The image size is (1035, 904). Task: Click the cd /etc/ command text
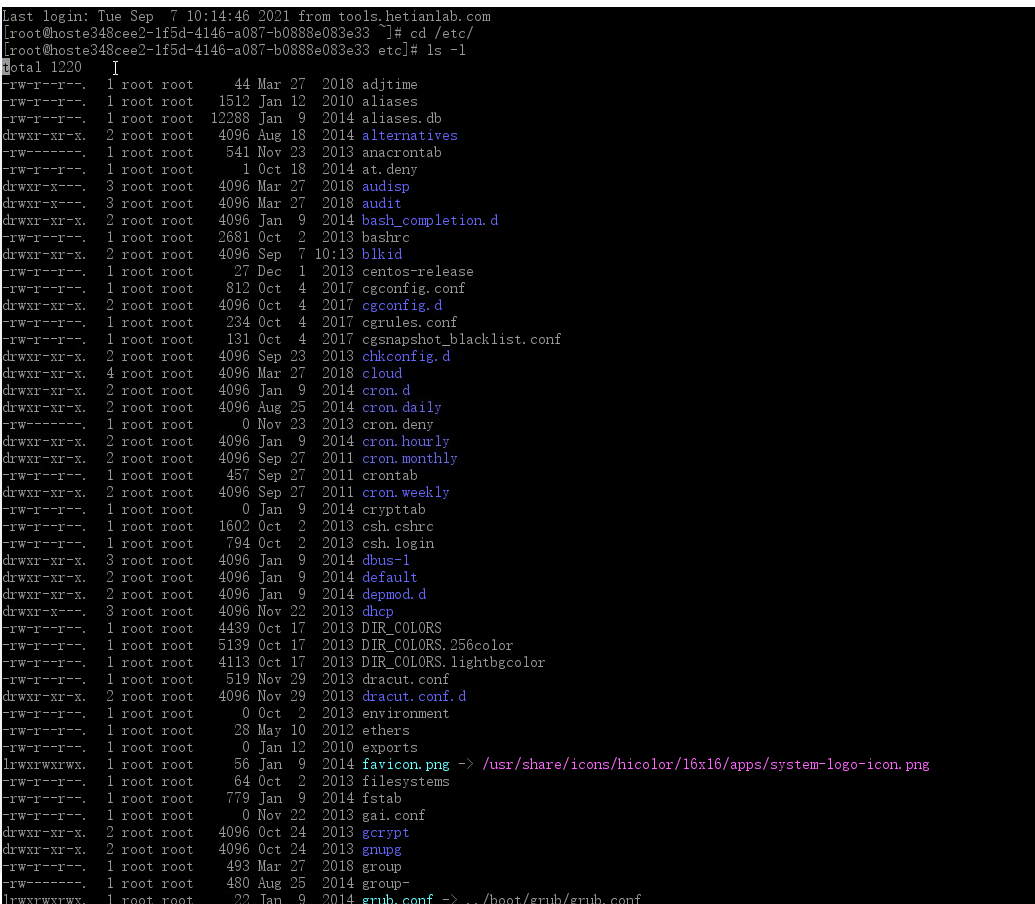point(444,33)
